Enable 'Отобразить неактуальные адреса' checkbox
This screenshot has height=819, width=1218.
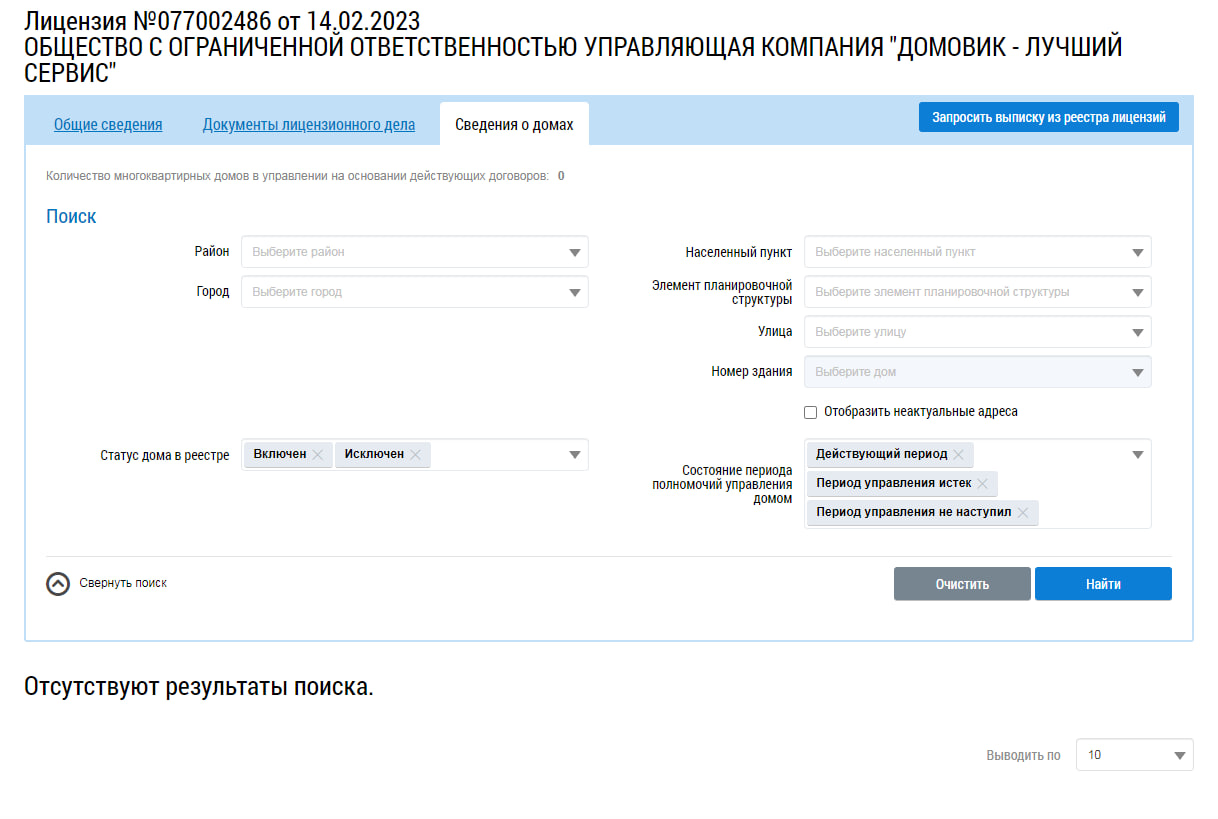[x=811, y=412]
